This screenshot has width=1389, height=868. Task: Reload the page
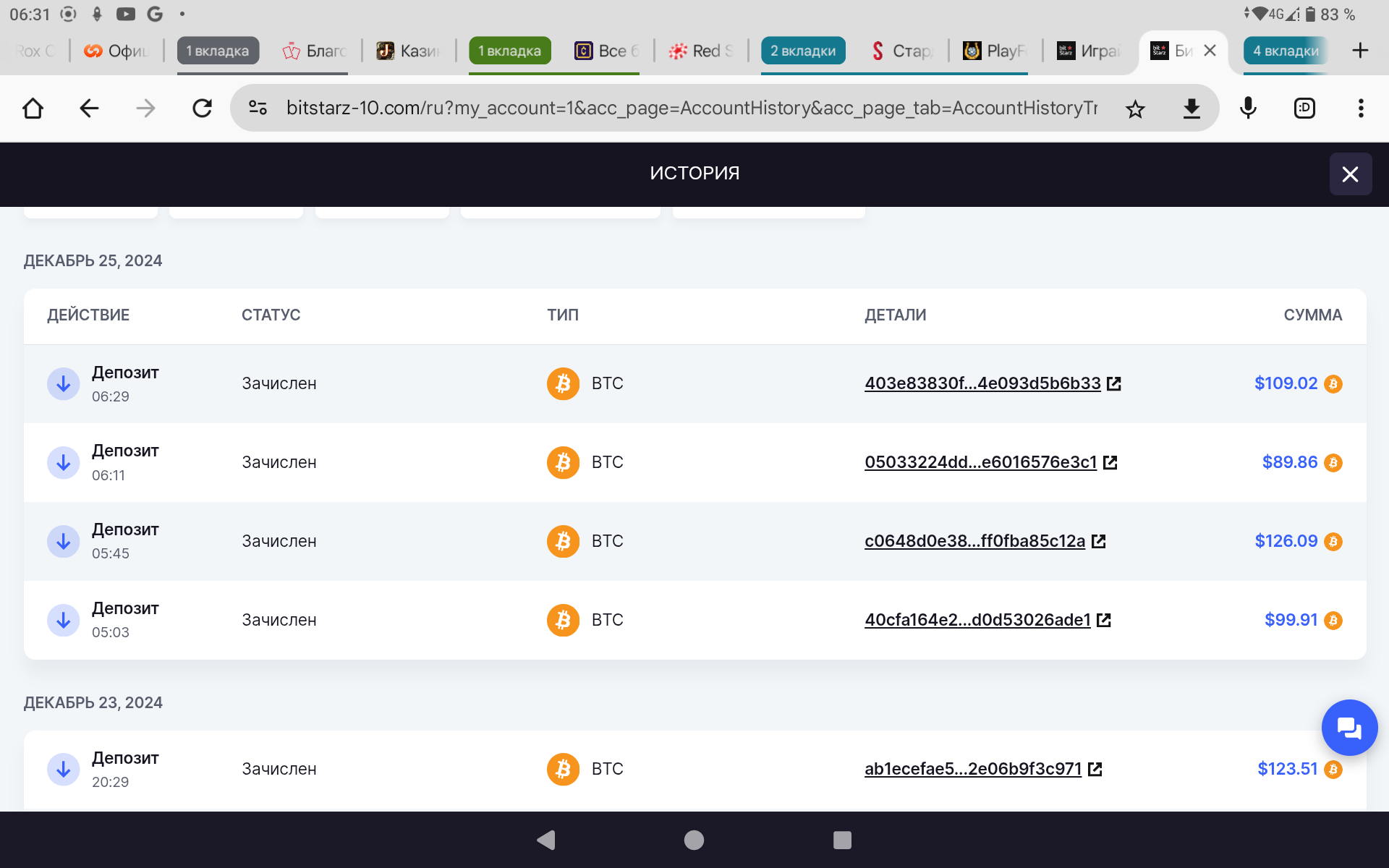coord(202,109)
